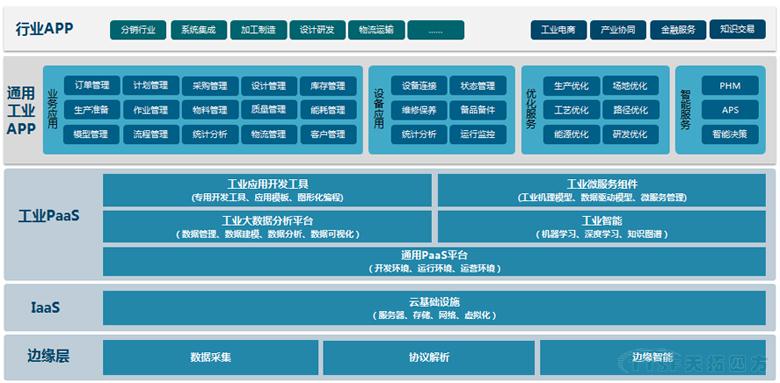Screen dimensions: 780x383
Task: Select the 工业智能 block
Action: pyautogui.click(x=602, y=227)
